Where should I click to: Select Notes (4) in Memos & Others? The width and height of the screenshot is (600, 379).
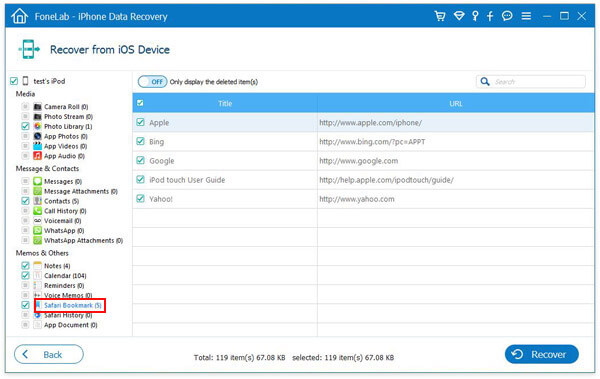pyautogui.click(x=57, y=266)
